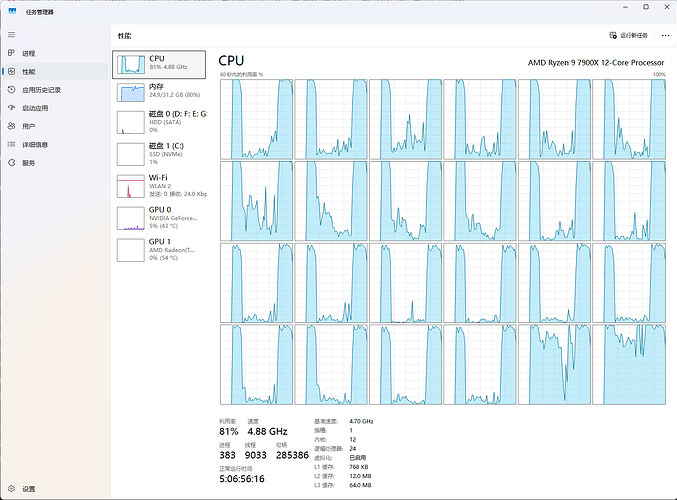Click the 运行新任务 button text

(634, 35)
